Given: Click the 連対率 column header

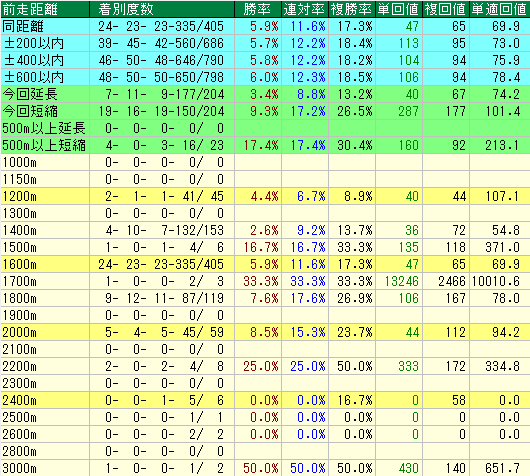Looking at the screenshot, I should (x=305, y=9).
